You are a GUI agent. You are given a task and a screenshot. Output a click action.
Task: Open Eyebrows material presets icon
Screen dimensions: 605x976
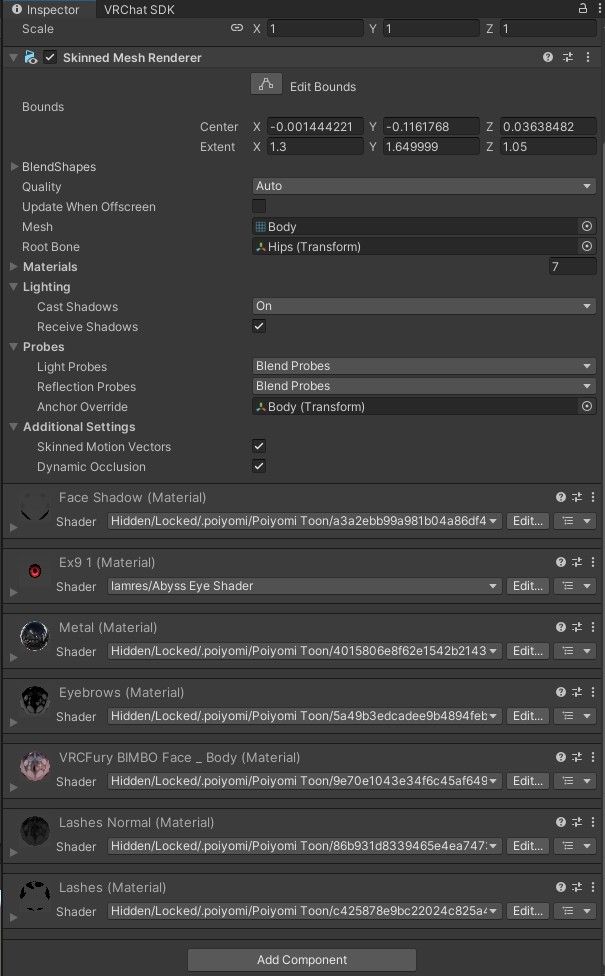tap(577, 692)
